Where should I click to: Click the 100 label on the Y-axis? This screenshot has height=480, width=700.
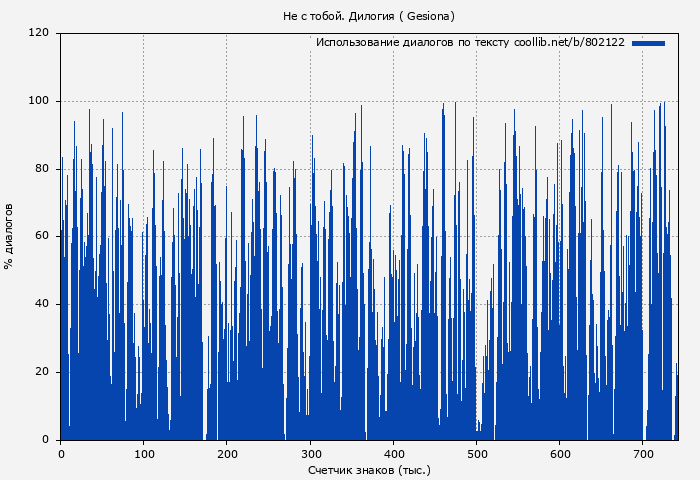coord(39,101)
